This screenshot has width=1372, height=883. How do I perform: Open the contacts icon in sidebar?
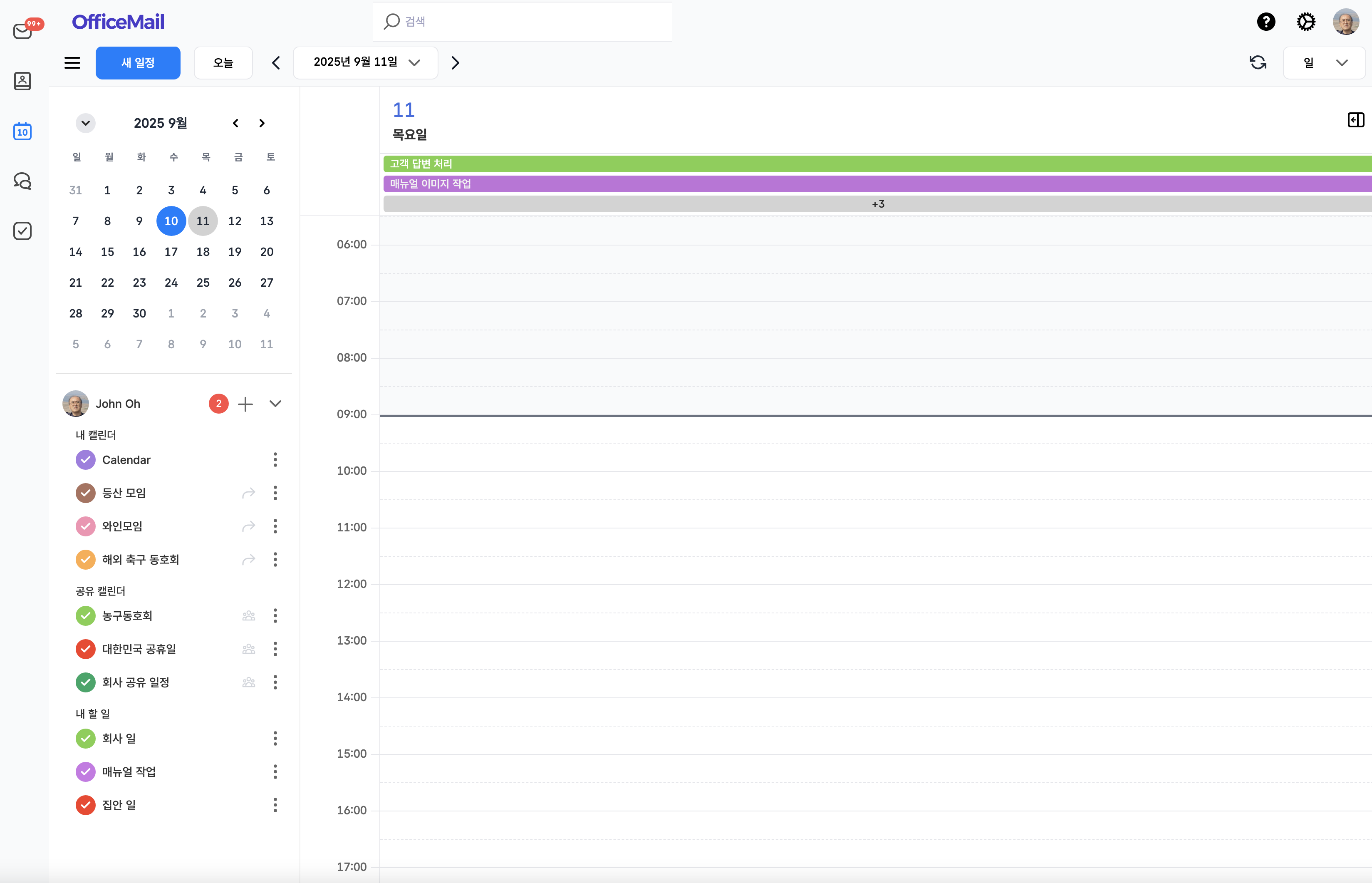click(x=22, y=81)
